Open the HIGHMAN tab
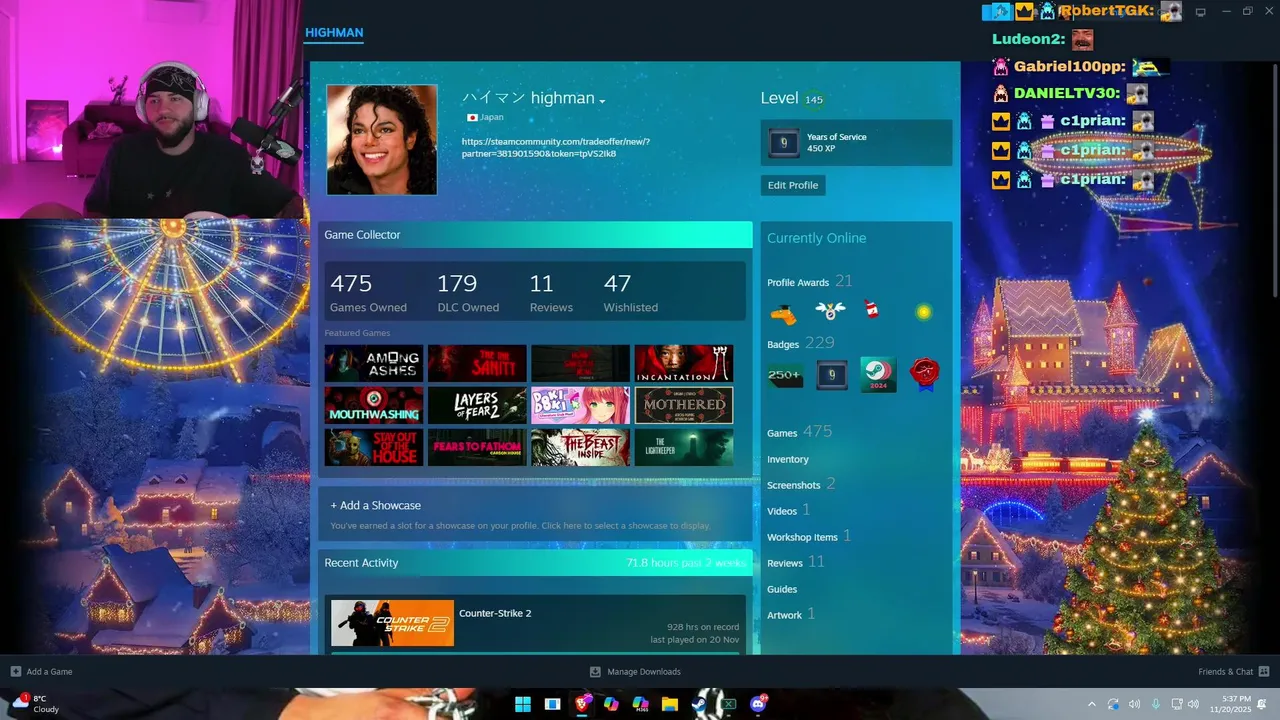 point(334,32)
